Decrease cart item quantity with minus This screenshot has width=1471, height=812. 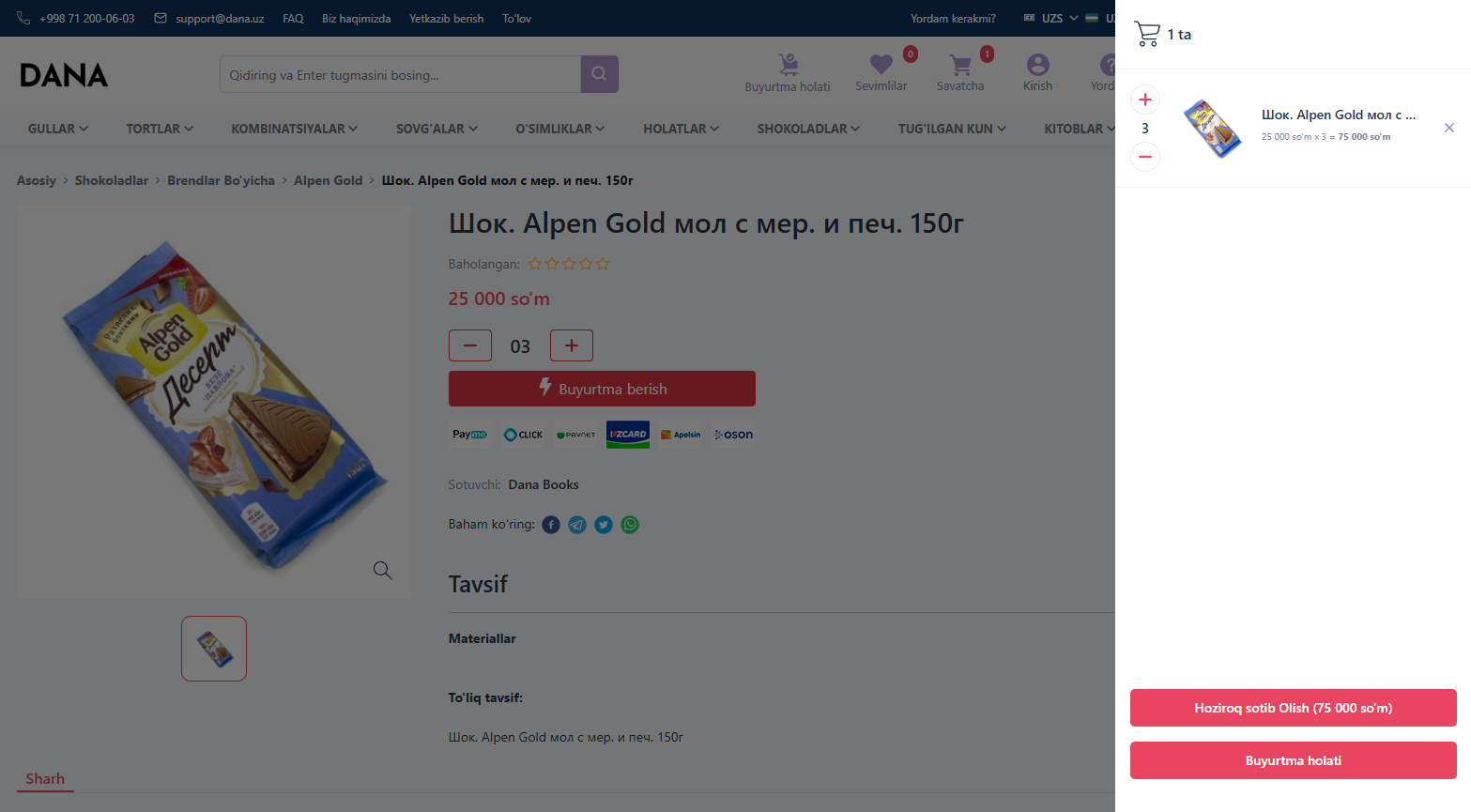coord(1145,157)
